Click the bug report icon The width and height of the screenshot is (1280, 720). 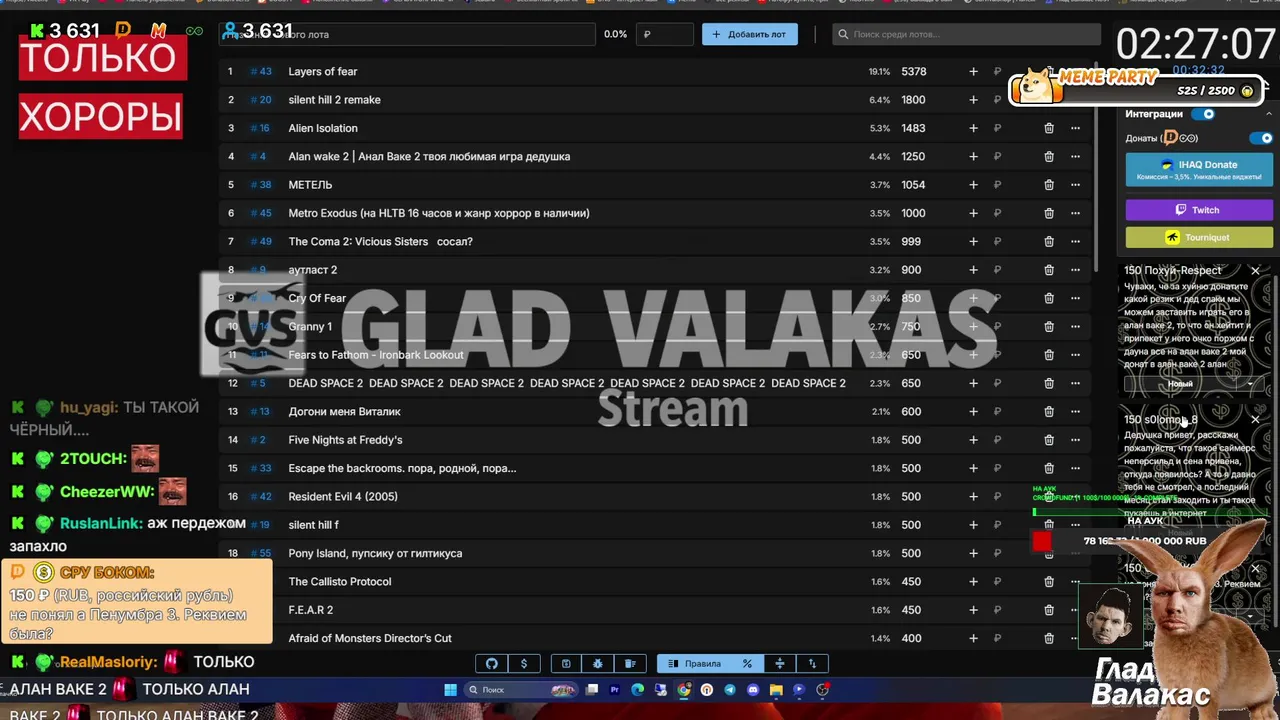click(598, 664)
